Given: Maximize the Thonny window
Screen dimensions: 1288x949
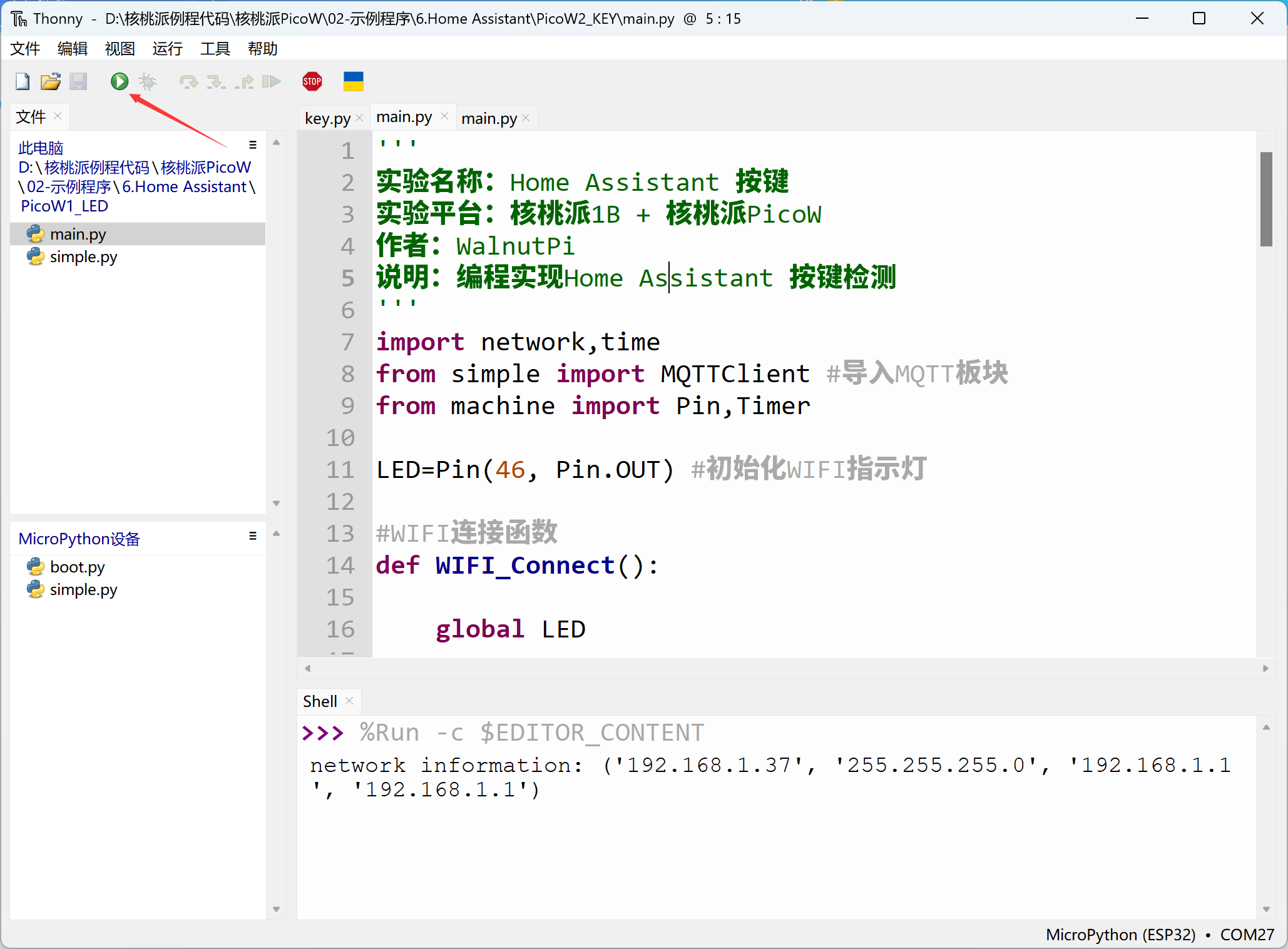Looking at the screenshot, I should [1199, 19].
